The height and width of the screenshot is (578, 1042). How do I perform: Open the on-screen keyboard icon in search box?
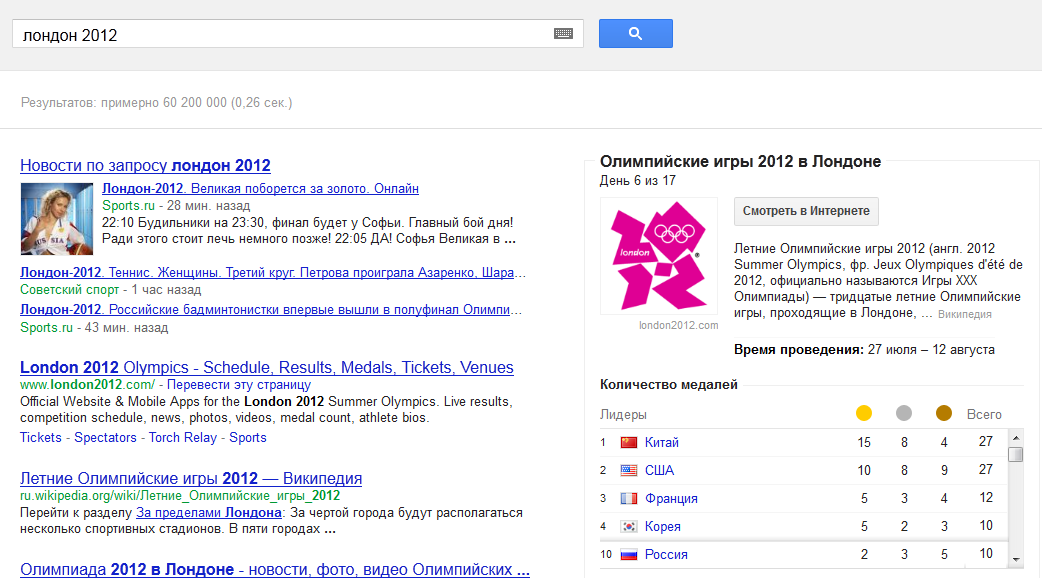564,33
